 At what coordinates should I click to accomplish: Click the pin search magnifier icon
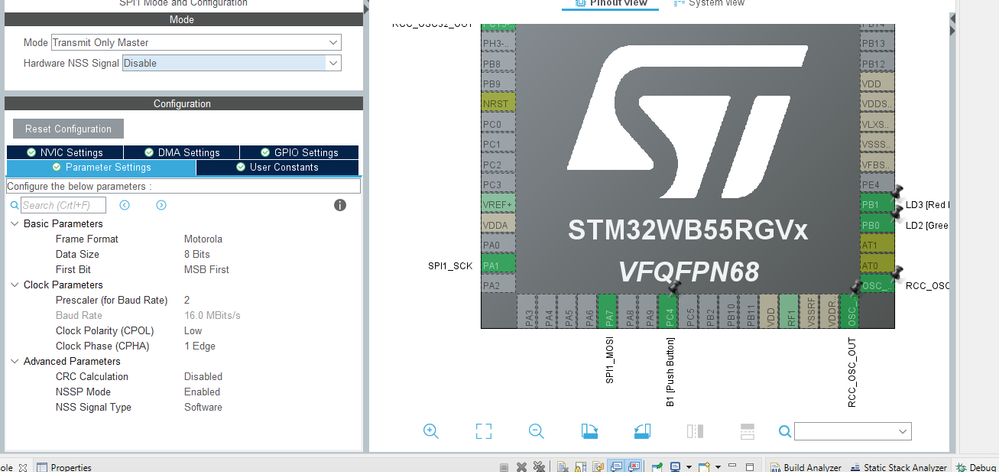click(785, 431)
